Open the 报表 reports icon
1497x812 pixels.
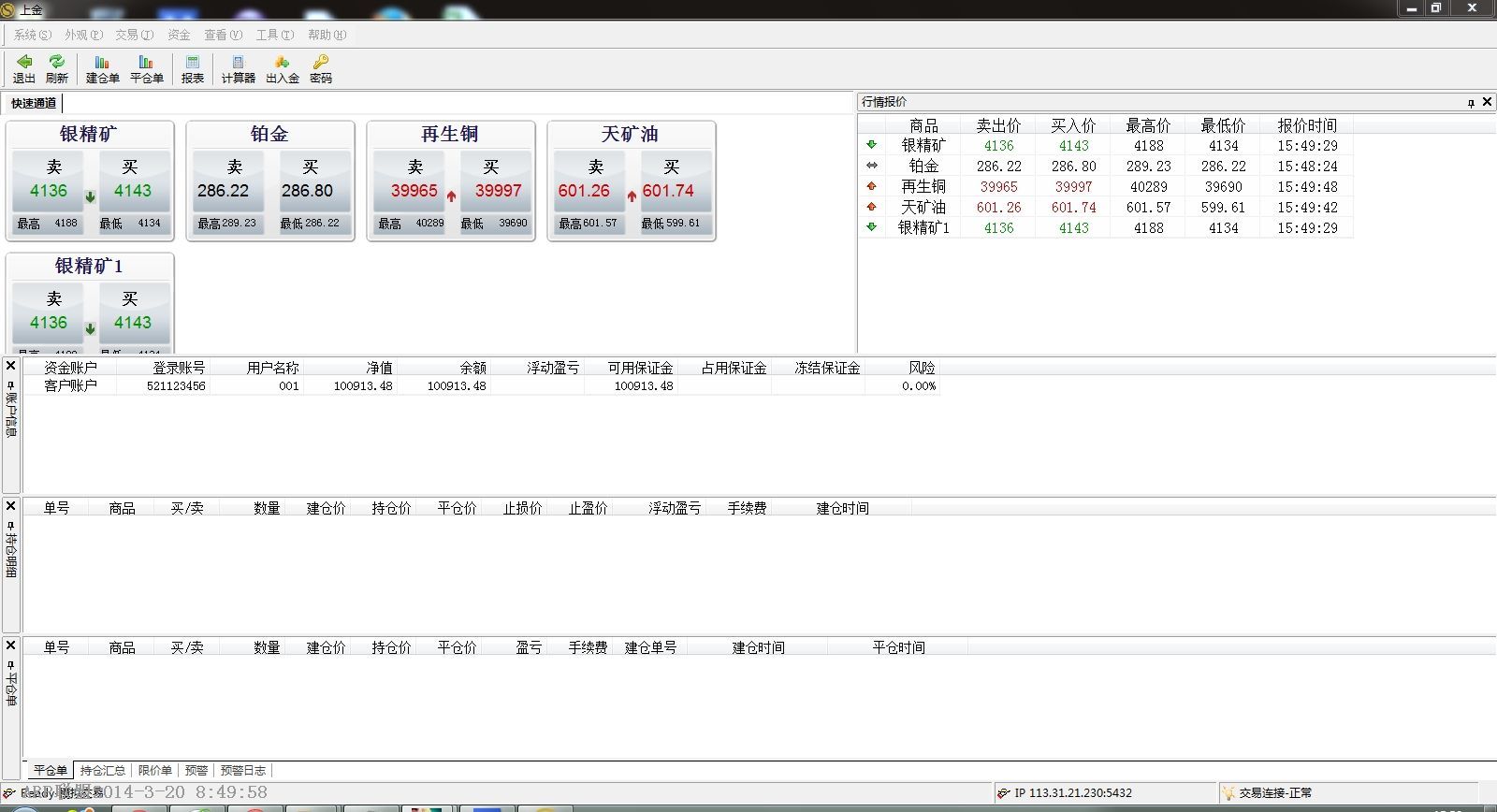tap(192, 68)
